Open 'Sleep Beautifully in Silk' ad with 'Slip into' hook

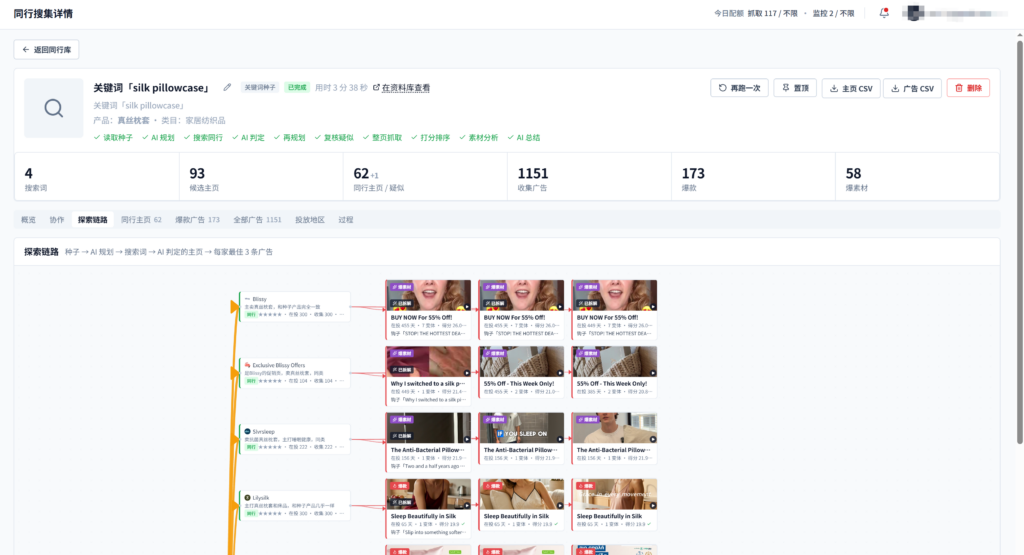click(x=428, y=508)
